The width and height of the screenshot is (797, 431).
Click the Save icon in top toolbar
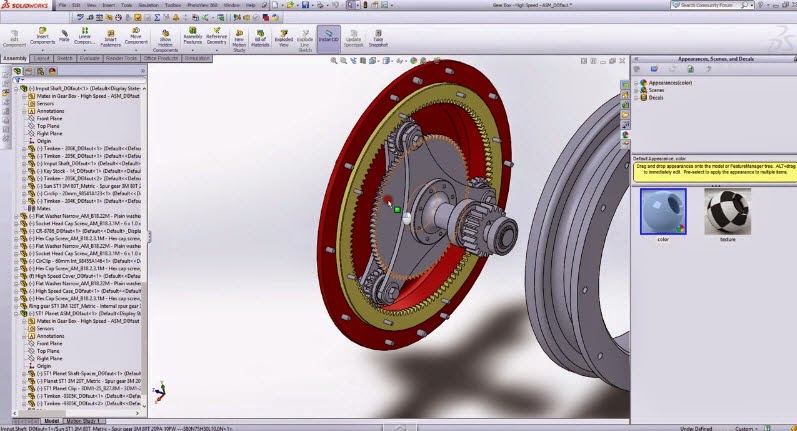click(x=305, y=5)
